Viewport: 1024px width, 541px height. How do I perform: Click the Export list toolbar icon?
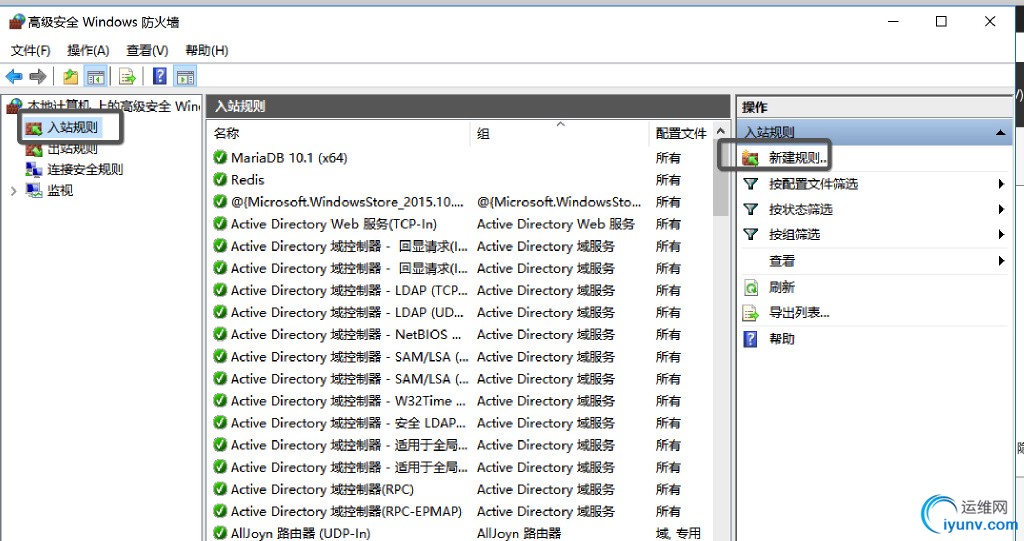127,76
